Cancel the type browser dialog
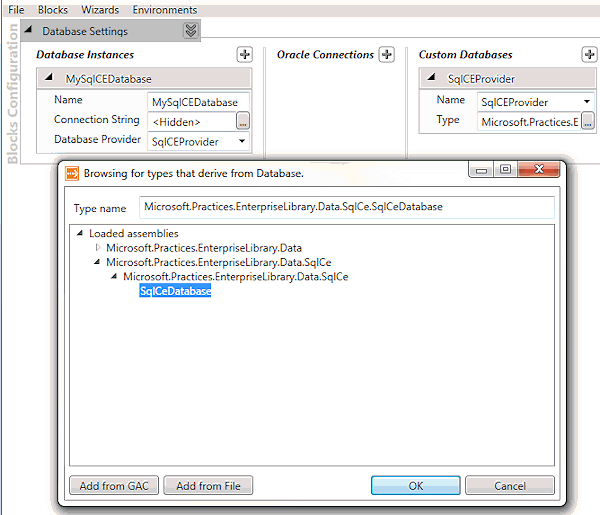 click(x=510, y=486)
